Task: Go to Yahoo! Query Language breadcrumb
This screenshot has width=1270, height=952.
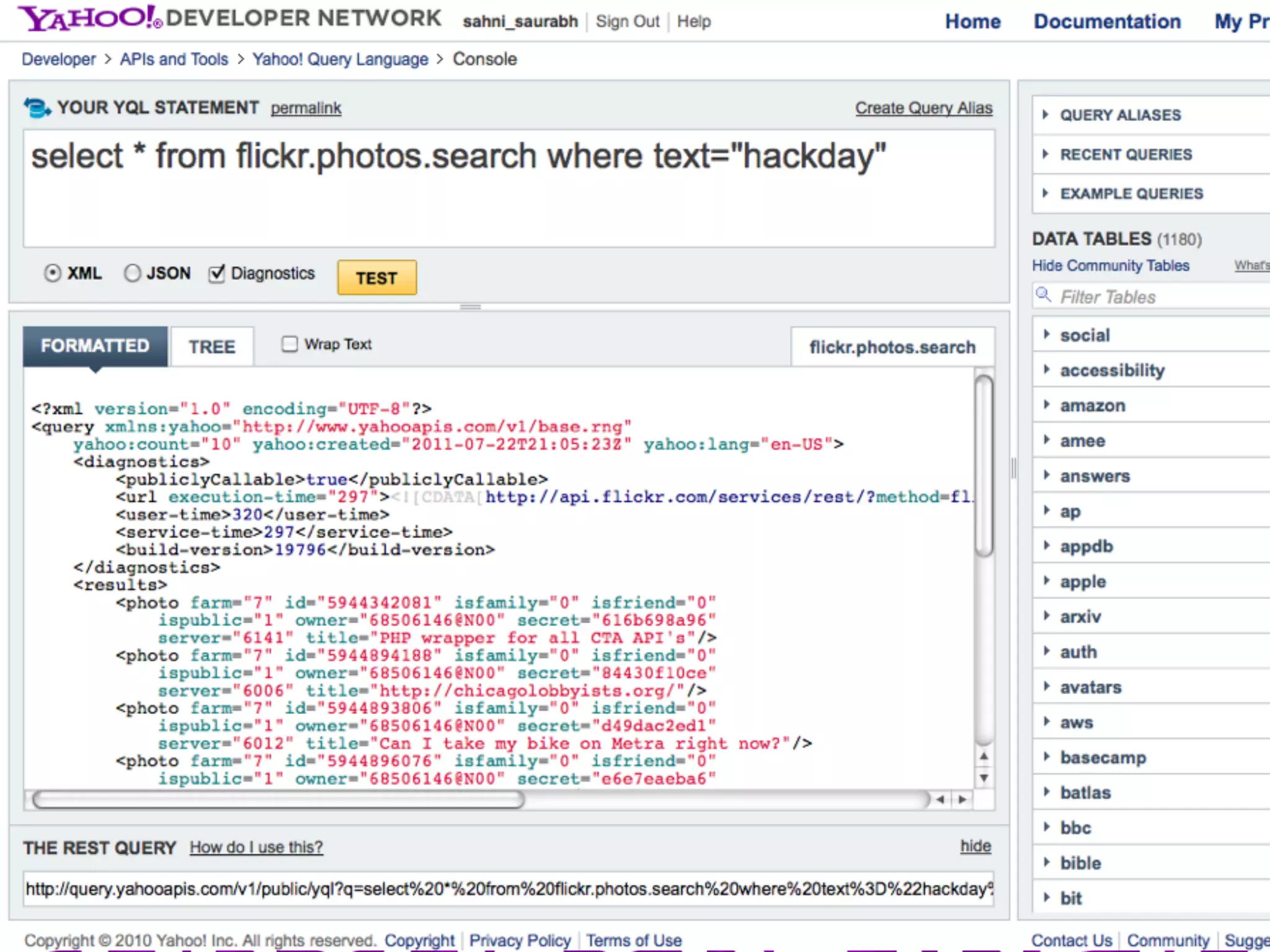Action: click(x=340, y=59)
